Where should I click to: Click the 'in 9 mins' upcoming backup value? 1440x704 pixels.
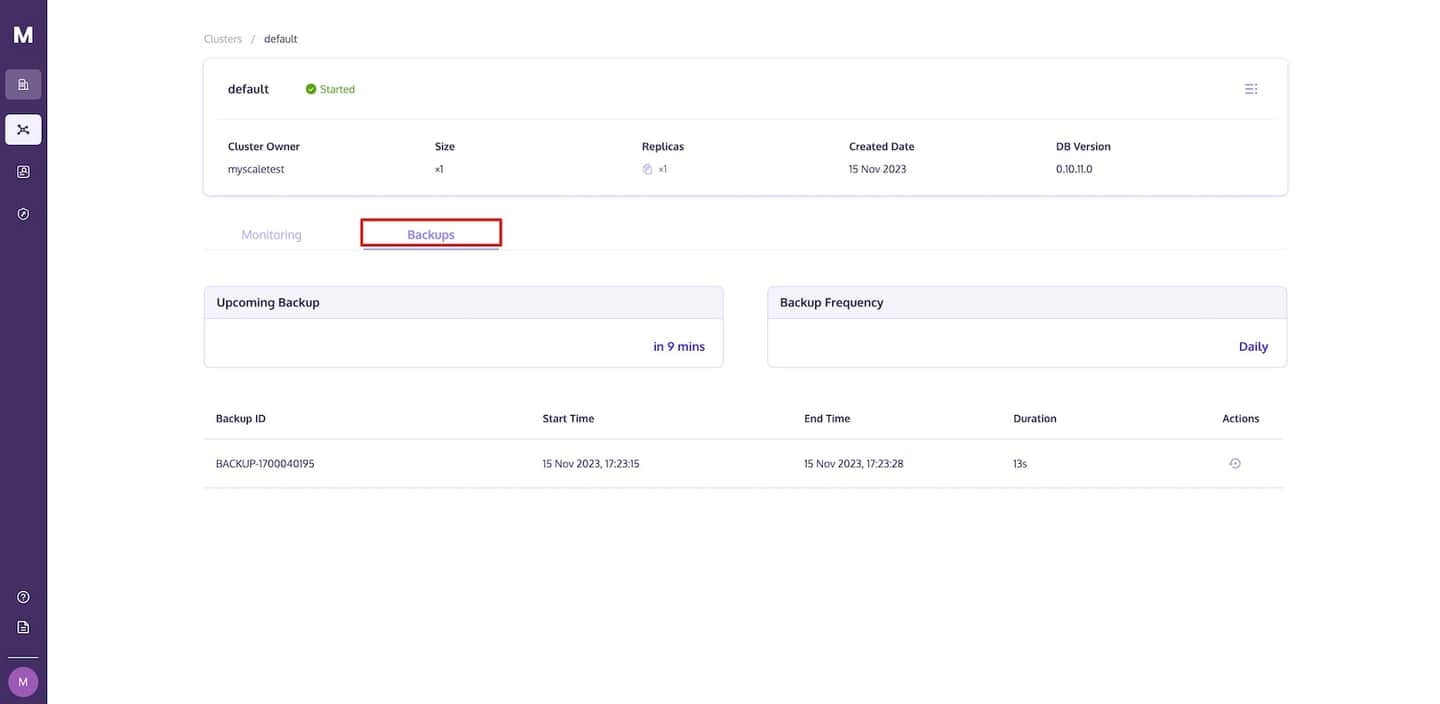click(679, 346)
